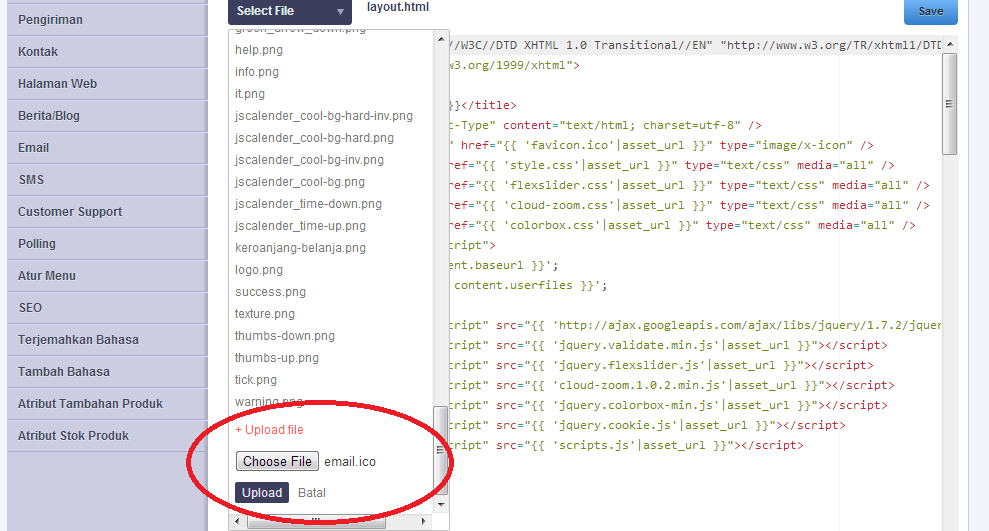The image size is (989, 531).
Task: Open Customer Support menu item
Action: tap(70, 212)
